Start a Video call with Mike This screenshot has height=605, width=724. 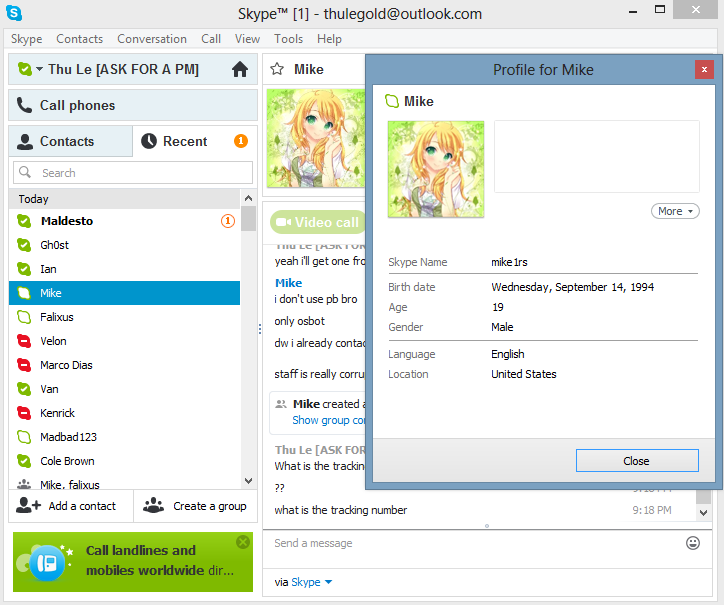tap(318, 222)
